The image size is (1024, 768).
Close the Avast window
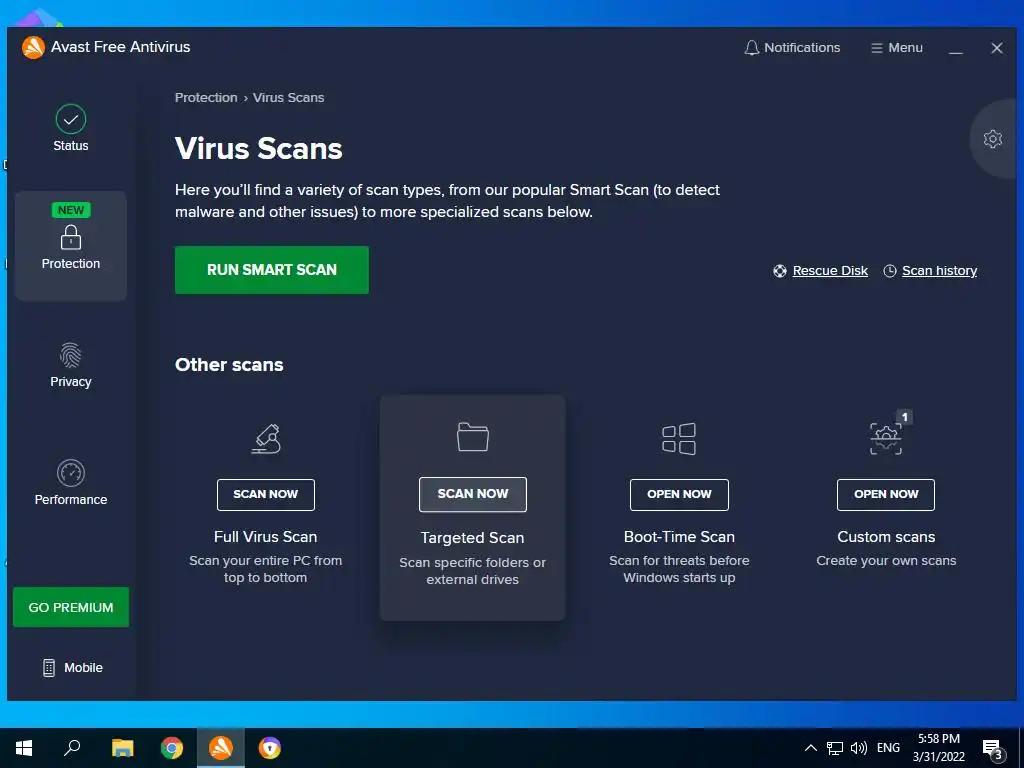pos(997,48)
